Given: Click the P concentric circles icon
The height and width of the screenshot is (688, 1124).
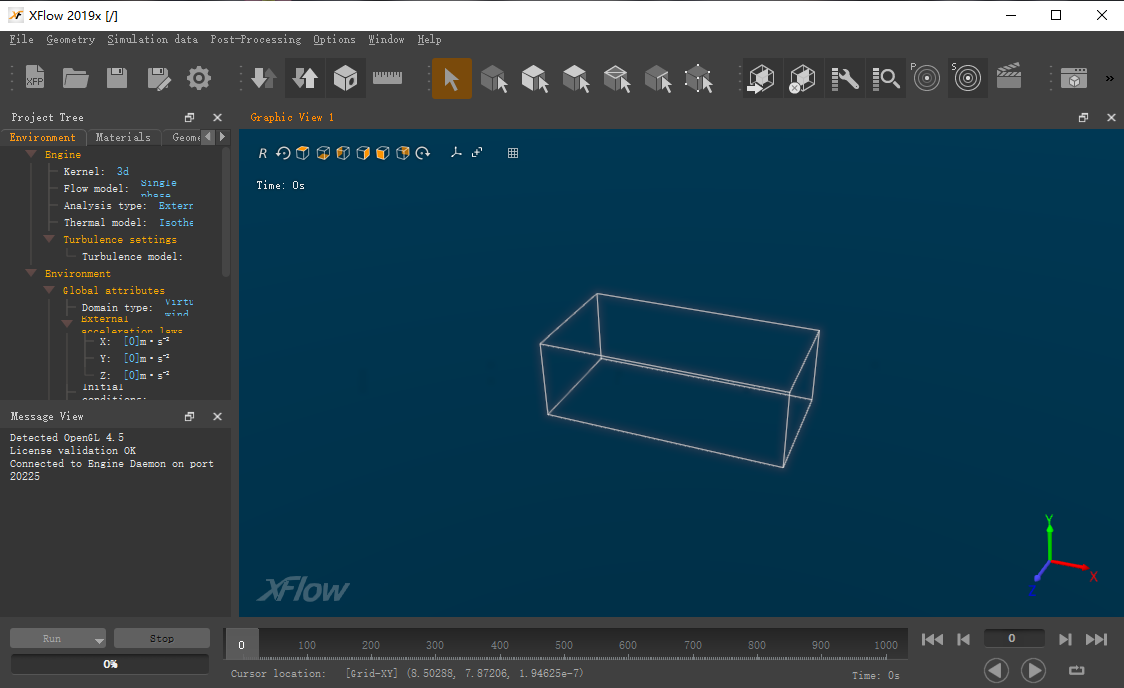Looking at the screenshot, I should (926, 78).
